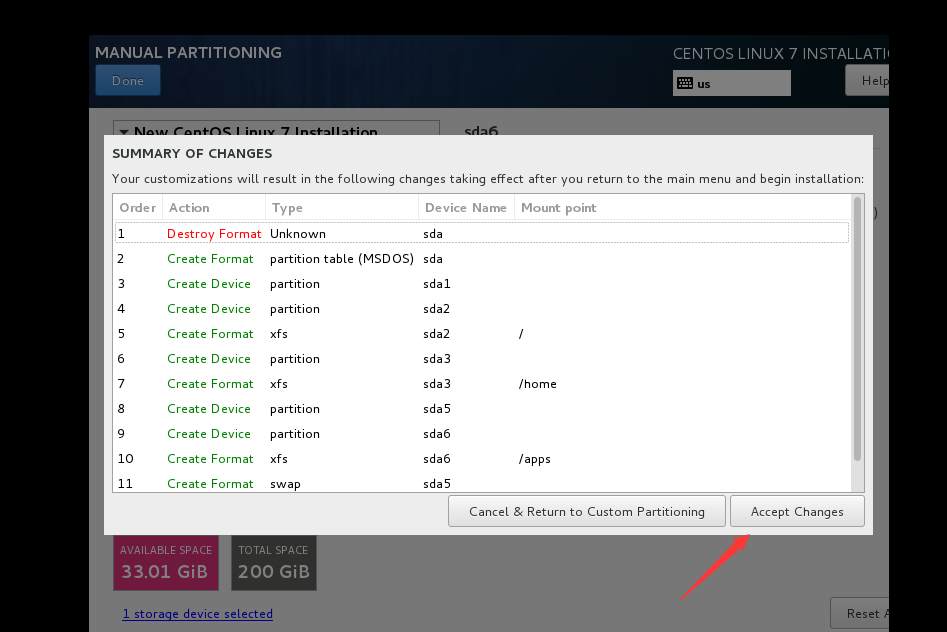Click the keyboard icon beside us
The image size is (947, 632).
(685, 83)
